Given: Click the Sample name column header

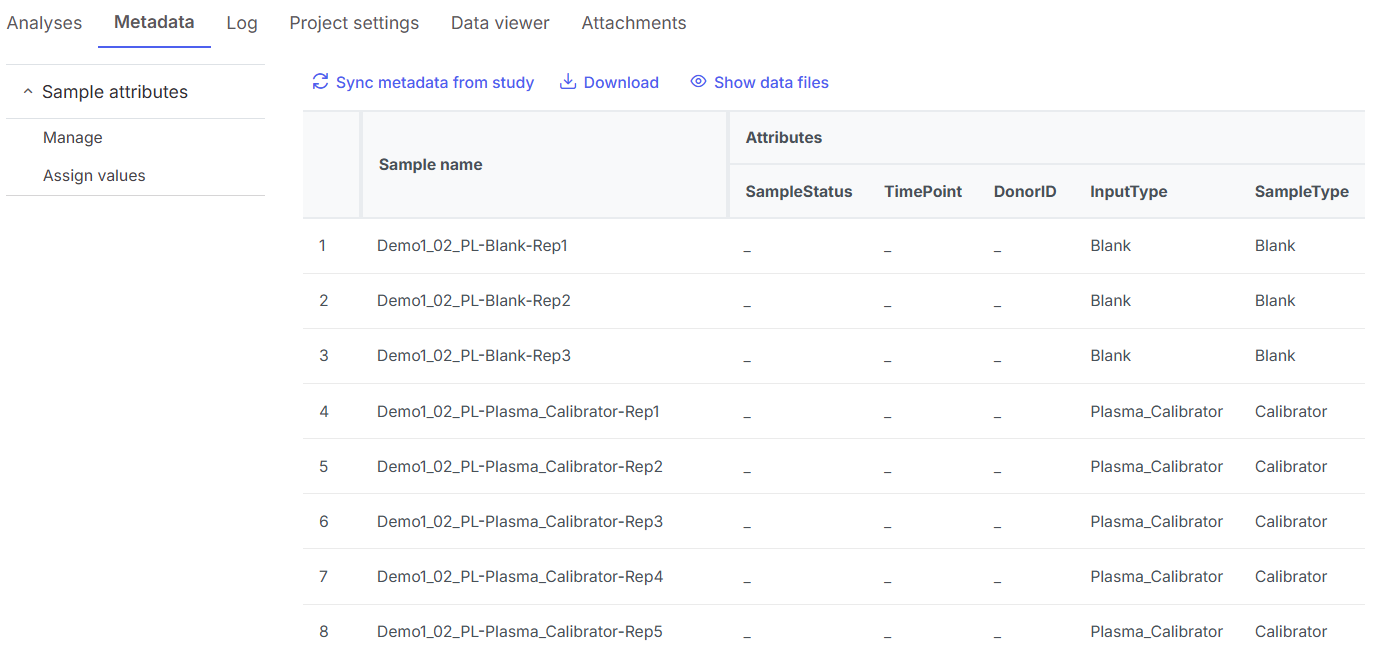Looking at the screenshot, I should point(431,165).
